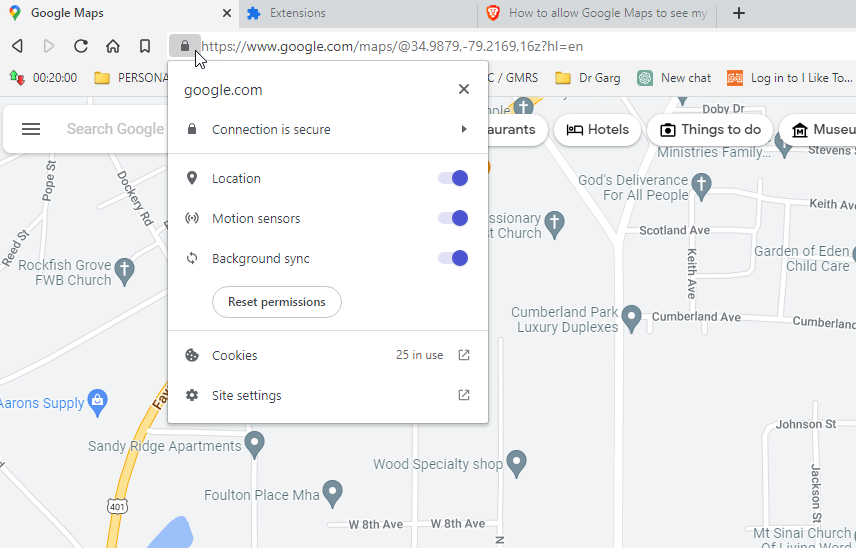This screenshot has width=856, height=548.
Task: Click the Rockfish Grove FWB Church marker
Action: [125, 271]
